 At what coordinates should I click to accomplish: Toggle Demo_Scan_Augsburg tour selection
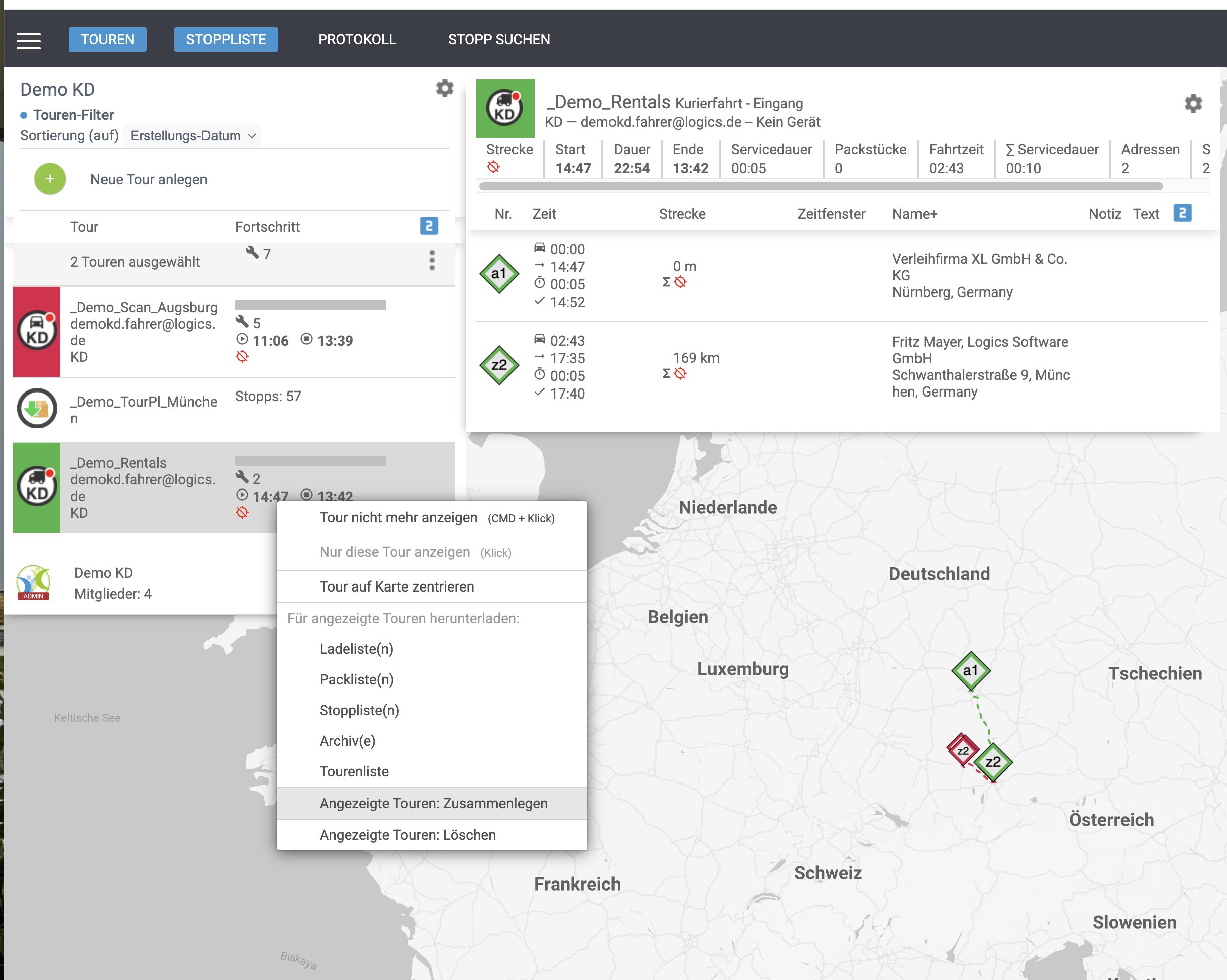[37, 331]
